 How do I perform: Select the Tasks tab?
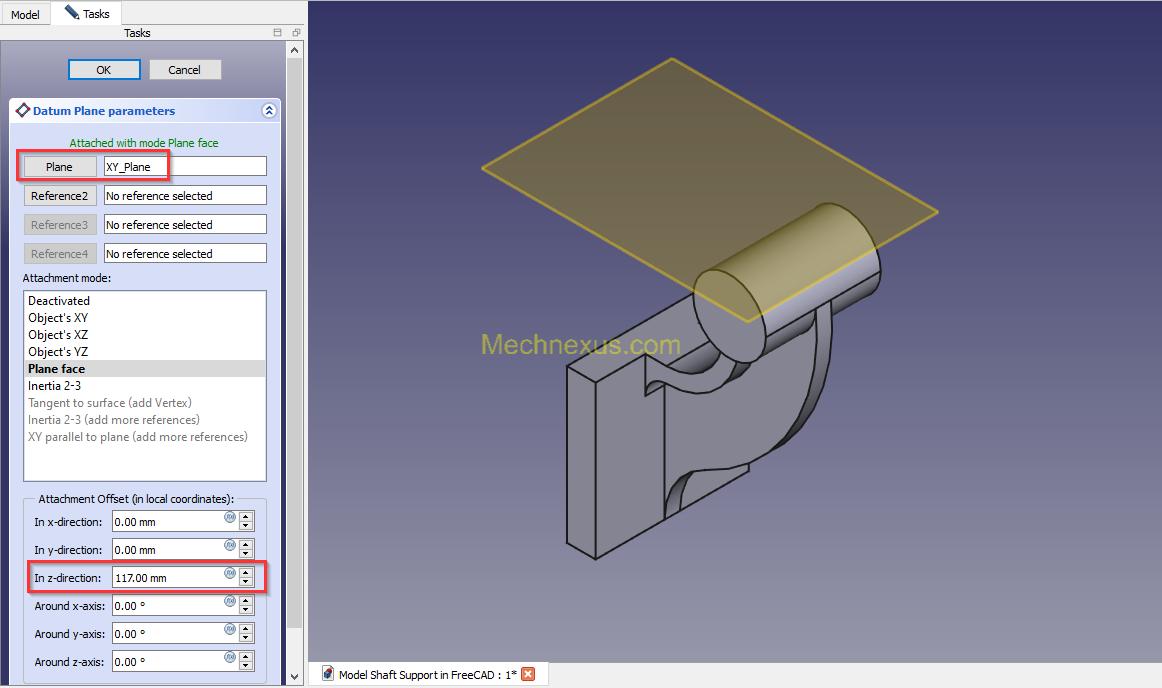pyautogui.click(x=87, y=13)
